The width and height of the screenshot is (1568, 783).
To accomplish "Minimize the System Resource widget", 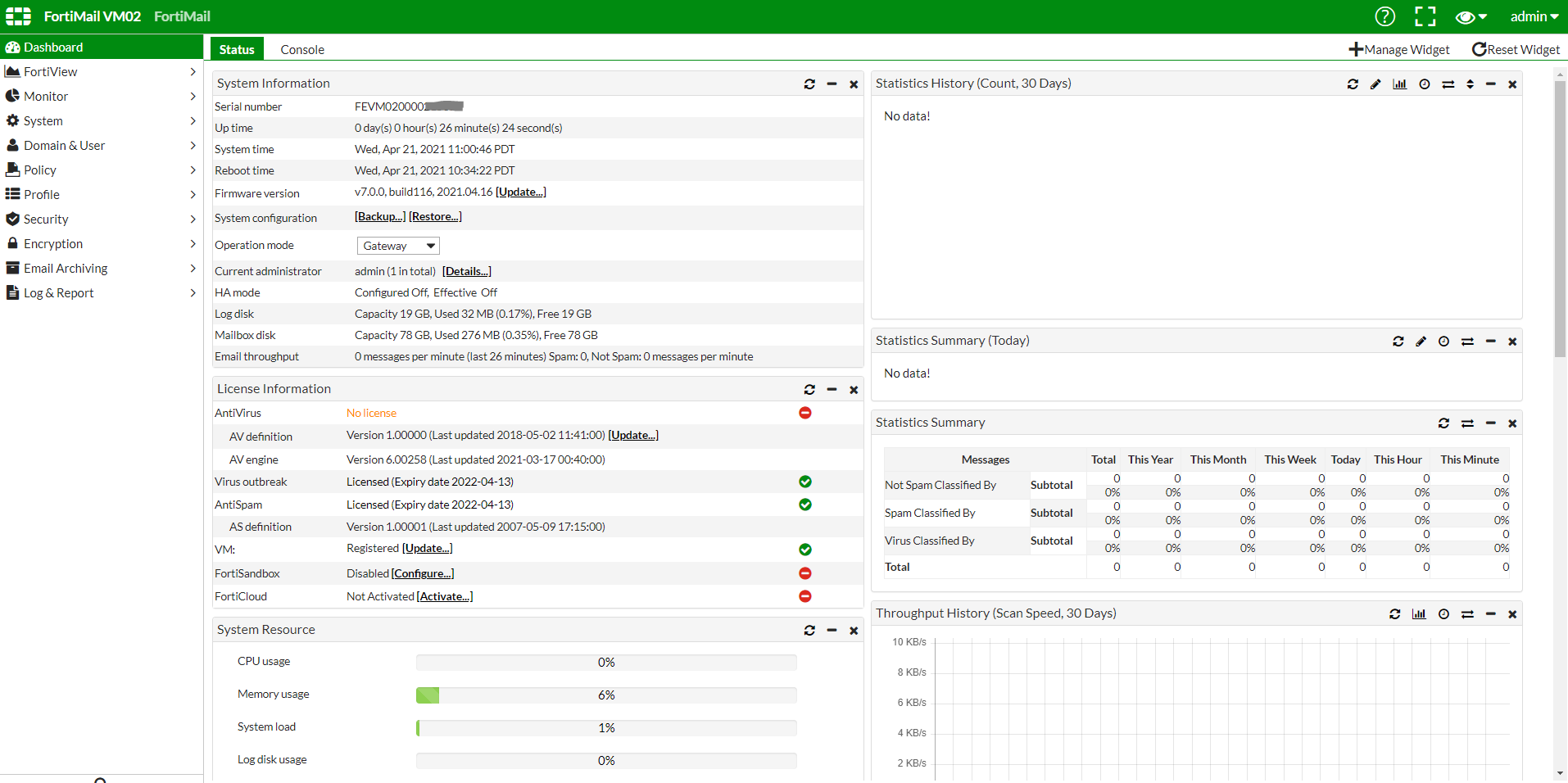I will click(x=832, y=631).
